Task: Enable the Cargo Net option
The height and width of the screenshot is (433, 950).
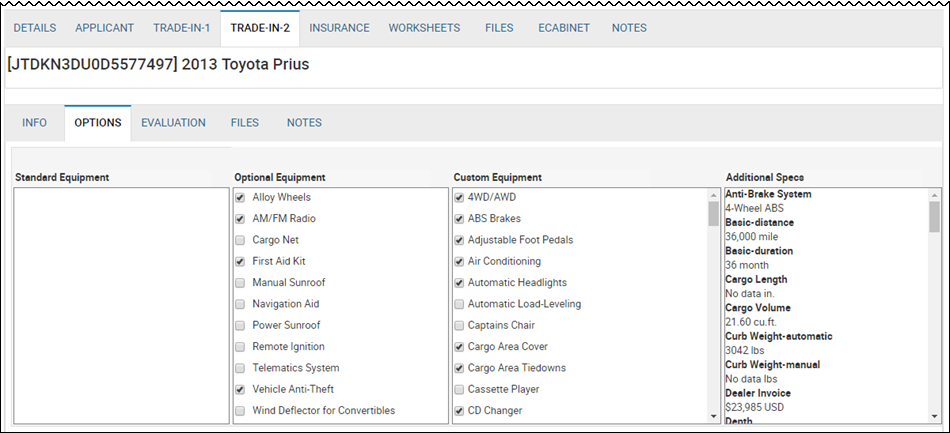Action: pos(240,240)
